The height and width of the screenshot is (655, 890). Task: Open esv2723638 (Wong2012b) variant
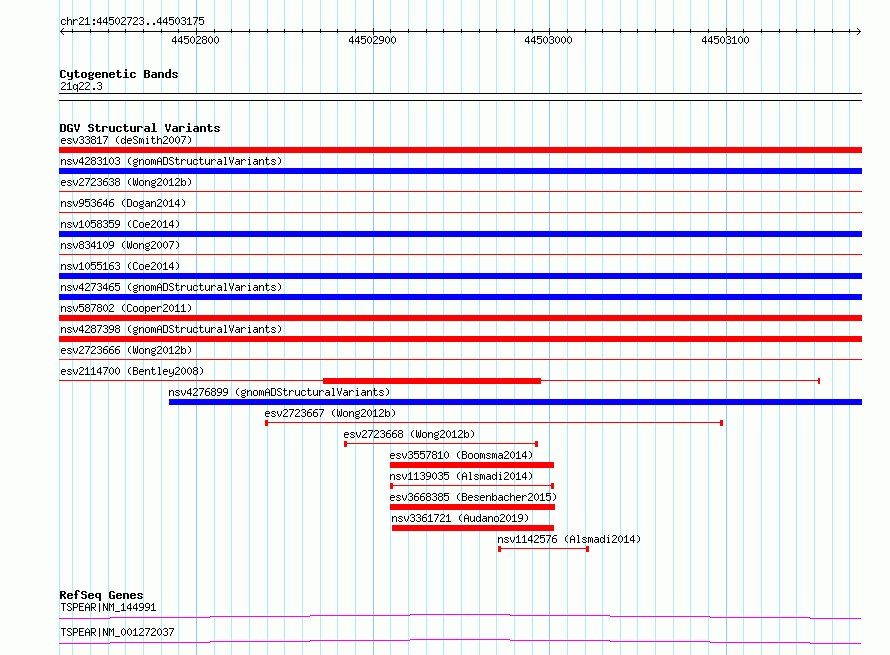coord(126,182)
